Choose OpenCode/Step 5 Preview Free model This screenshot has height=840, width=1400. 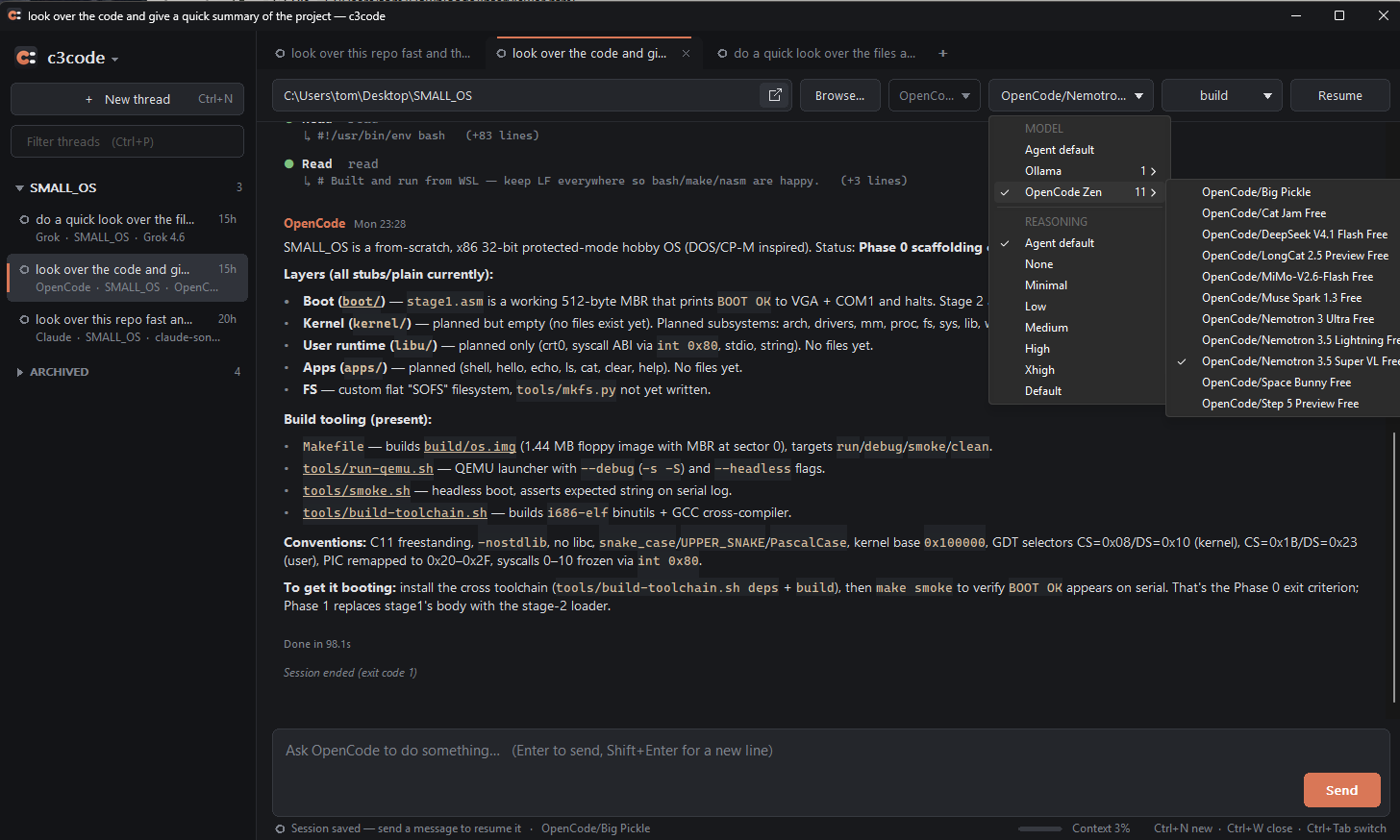coord(1284,404)
